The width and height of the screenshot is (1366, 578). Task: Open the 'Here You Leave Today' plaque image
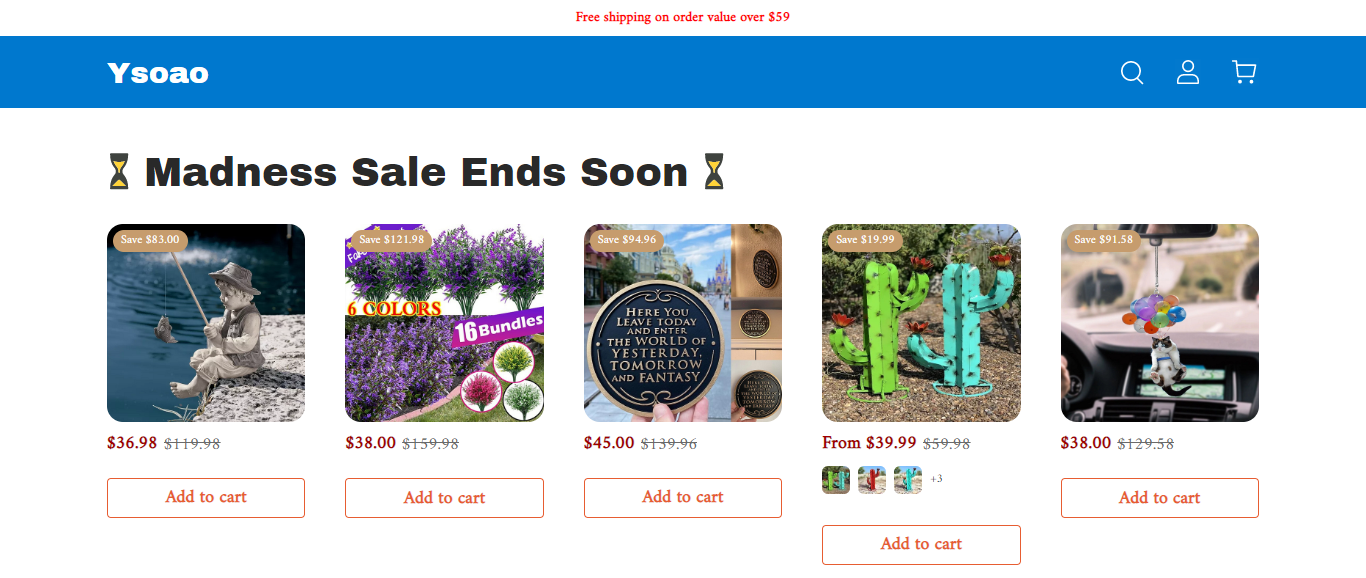683,323
